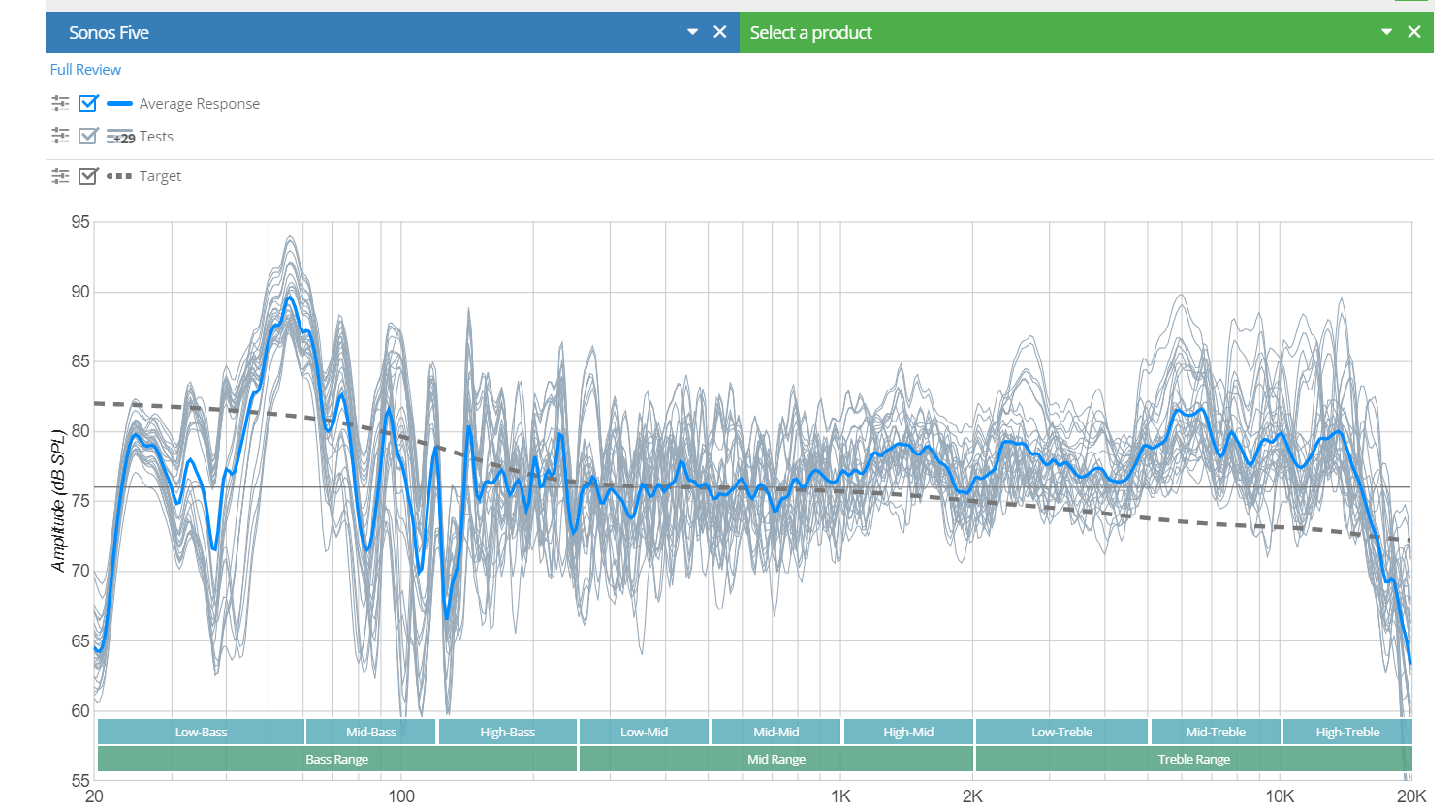Remove the Sonos Five product with X
The image size is (1456, 812).
720,32
